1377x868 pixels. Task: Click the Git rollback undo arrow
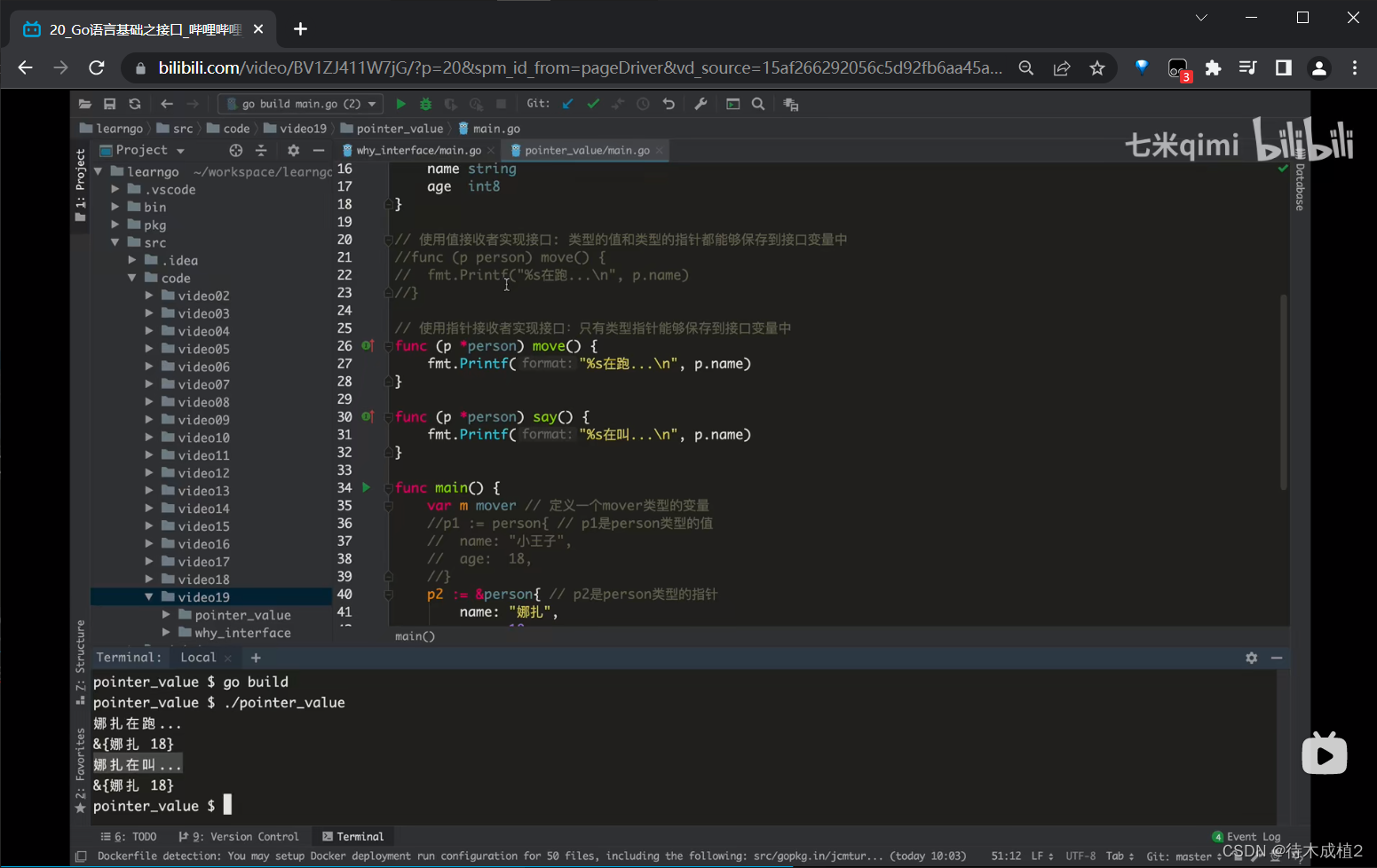coord(669,104)
